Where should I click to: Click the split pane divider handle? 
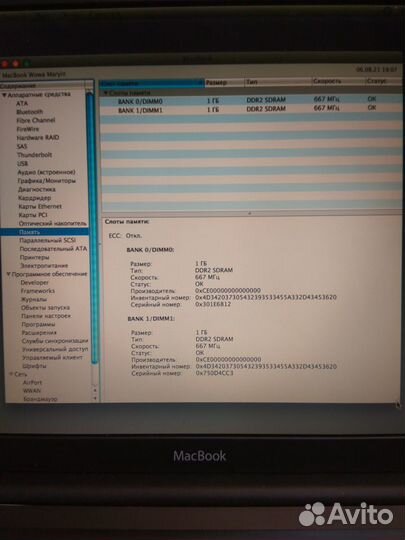click(x=250, y=214)
